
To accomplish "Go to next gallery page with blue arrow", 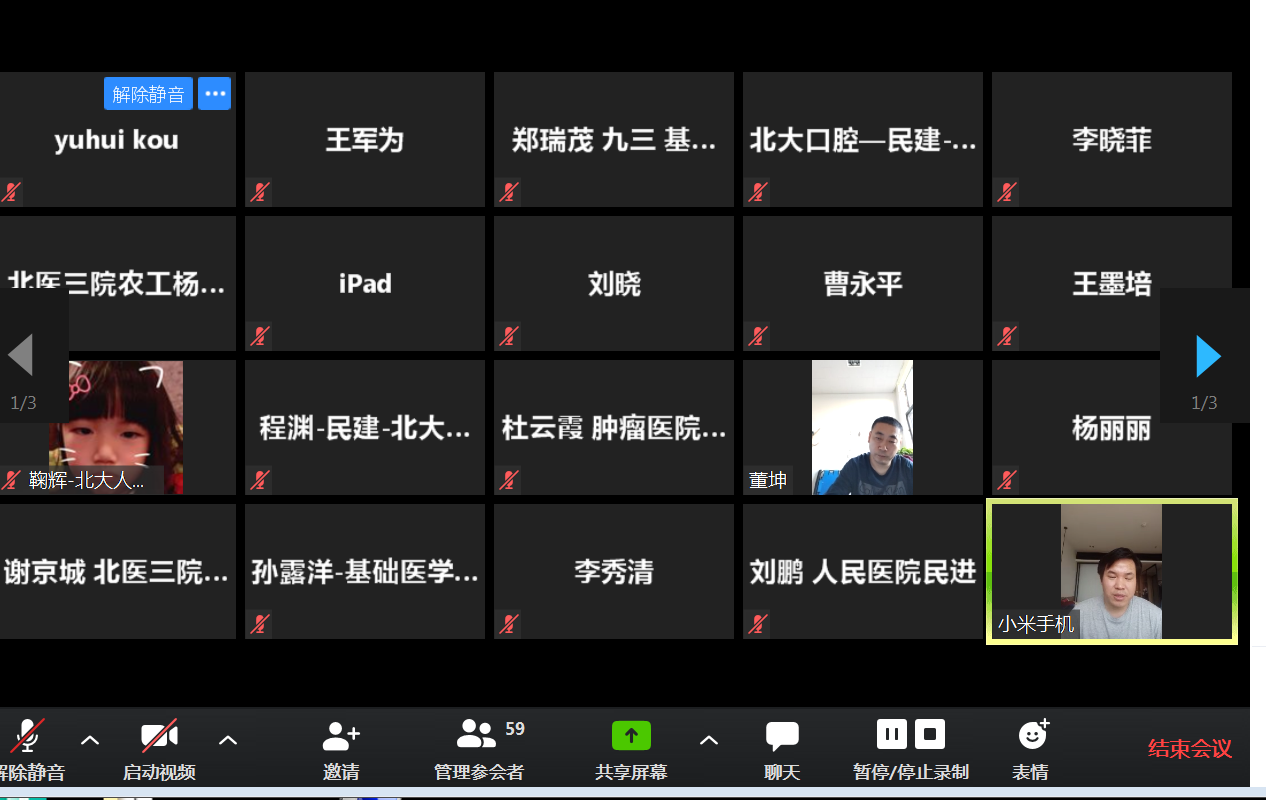I will coord(1208,356).
